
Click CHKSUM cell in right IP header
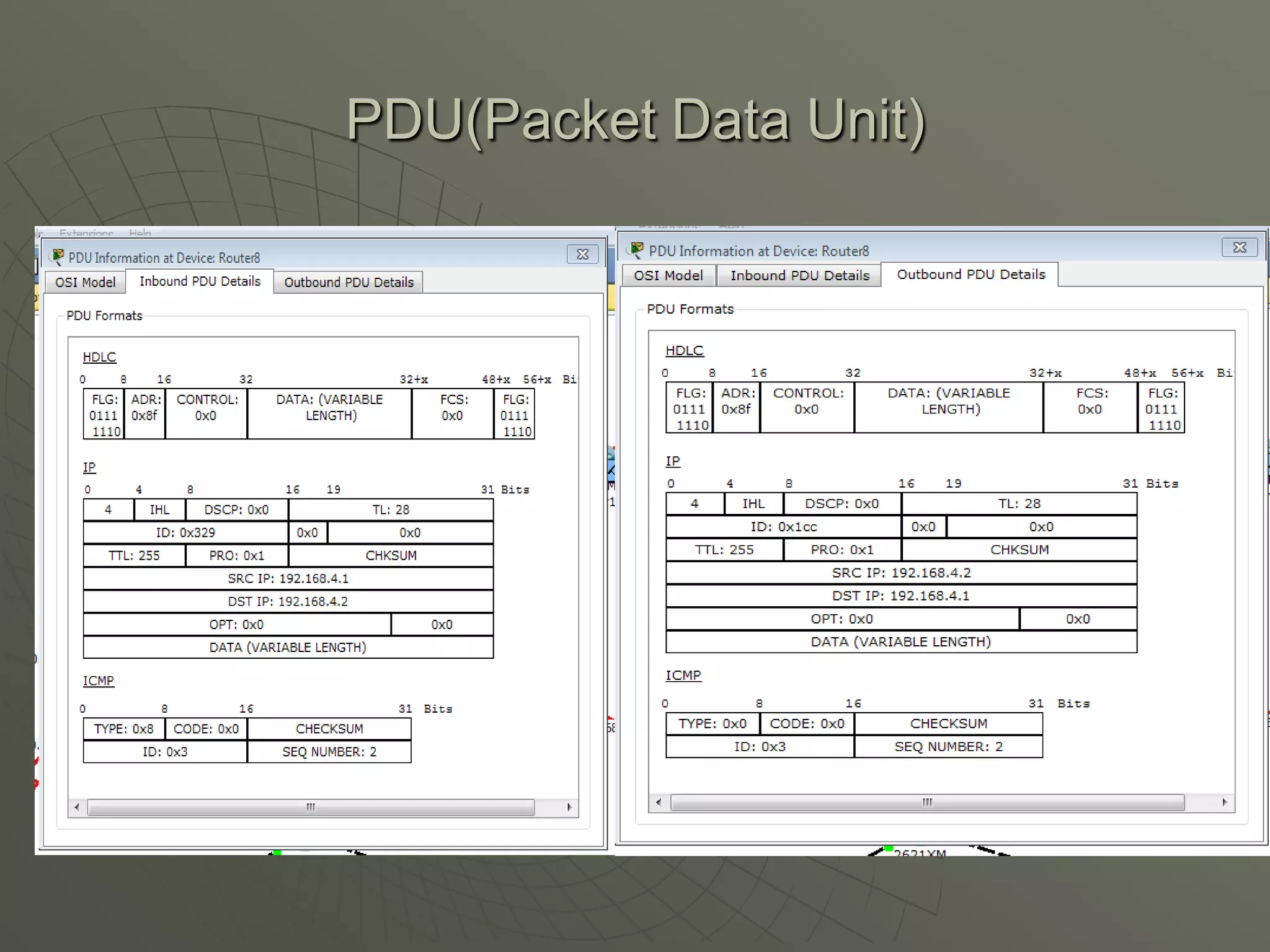click(1019, 550)
